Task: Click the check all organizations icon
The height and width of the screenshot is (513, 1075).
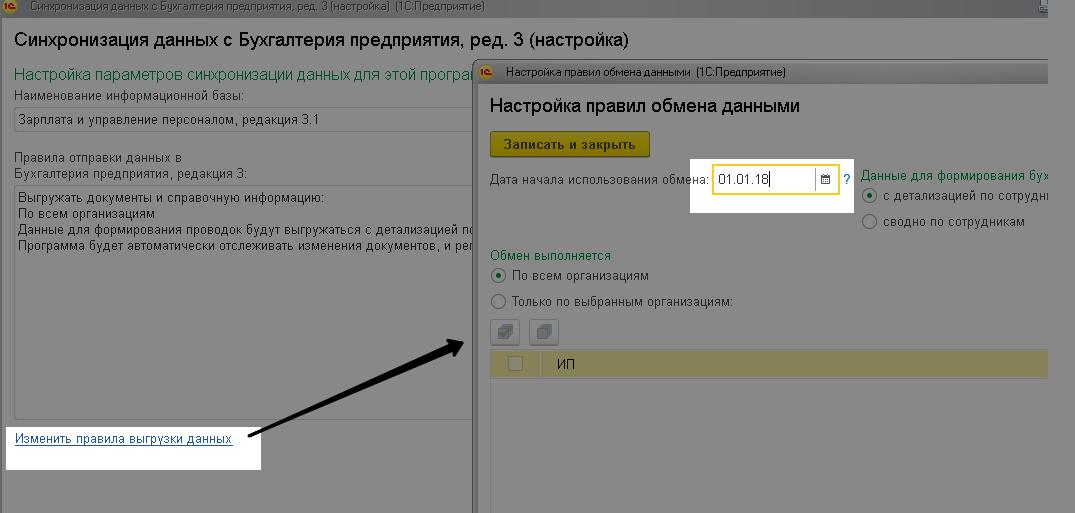Action: 505,333
